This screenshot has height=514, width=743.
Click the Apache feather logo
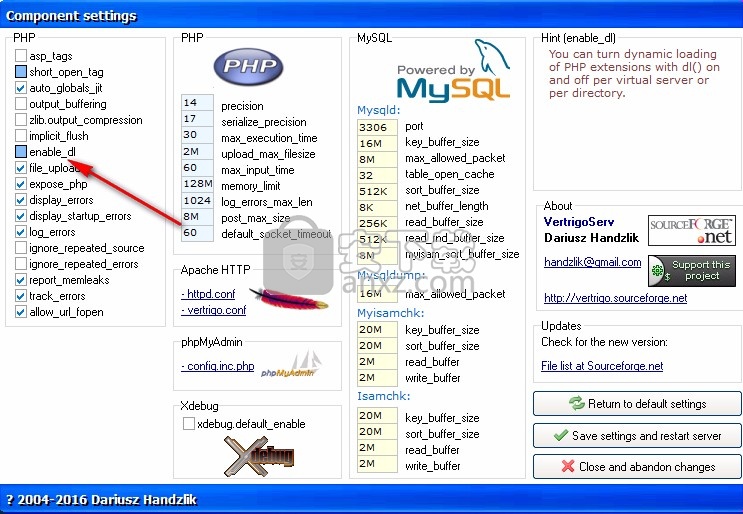(x=288, y=298)
